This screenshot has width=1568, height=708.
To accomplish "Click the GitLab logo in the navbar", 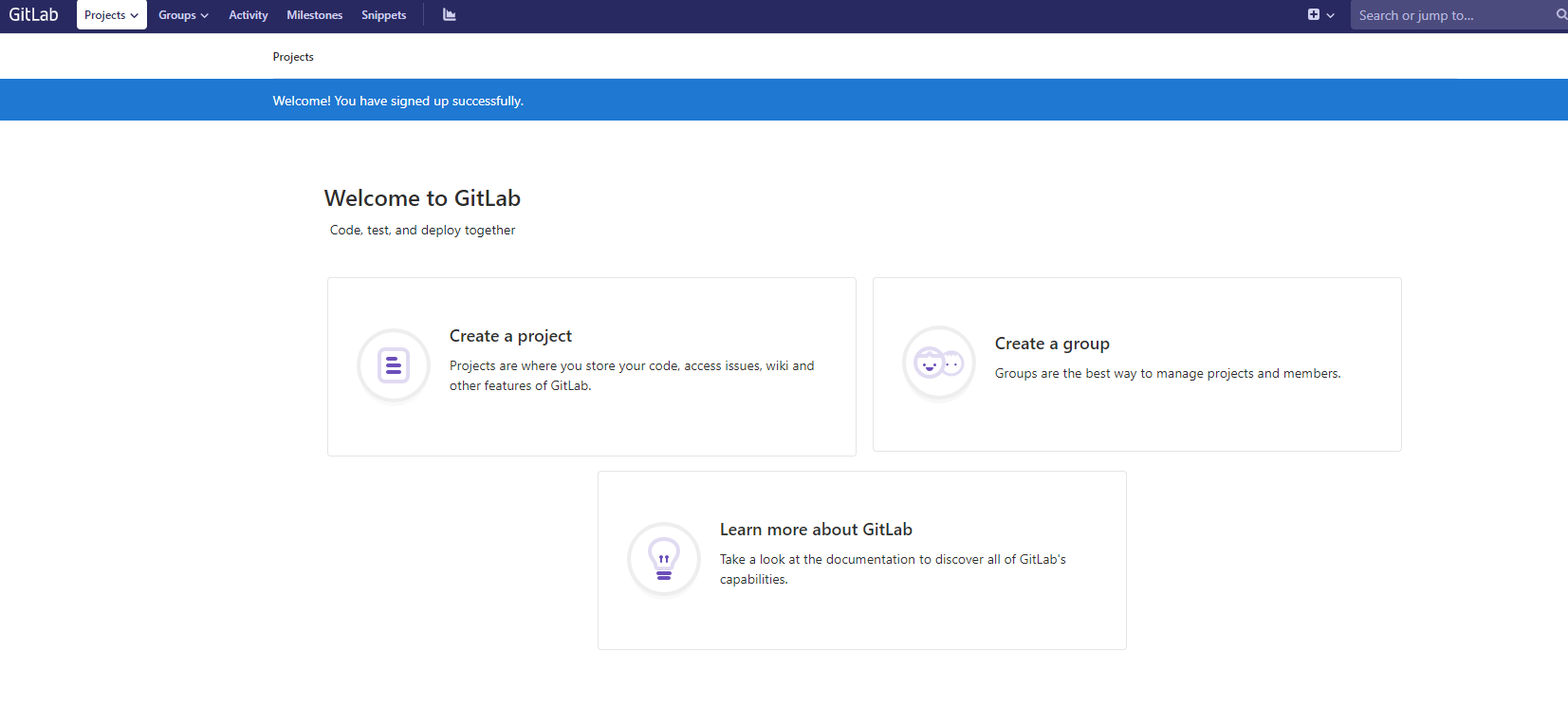I will (x=33, y=14).
